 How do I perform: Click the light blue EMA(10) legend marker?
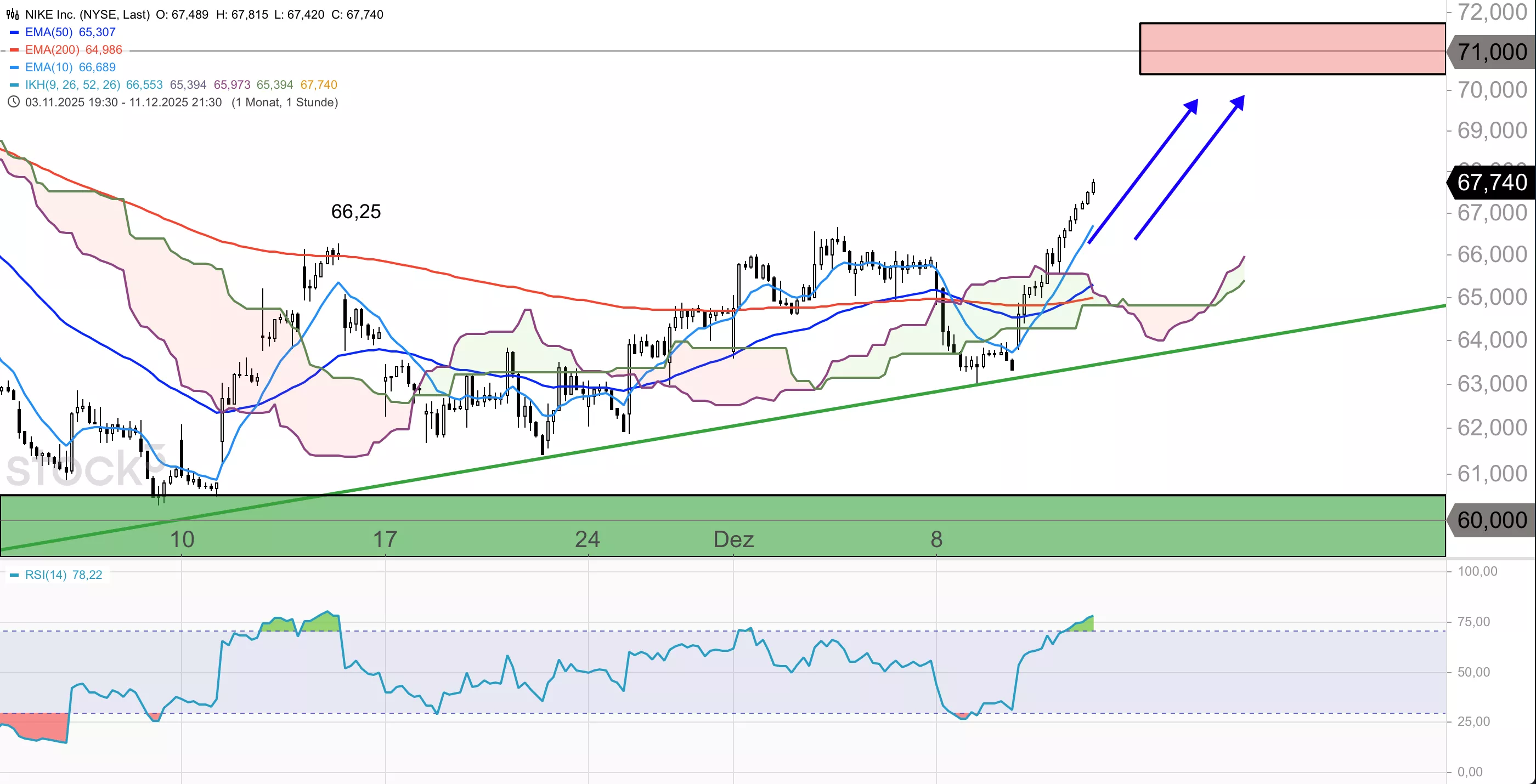14,67
